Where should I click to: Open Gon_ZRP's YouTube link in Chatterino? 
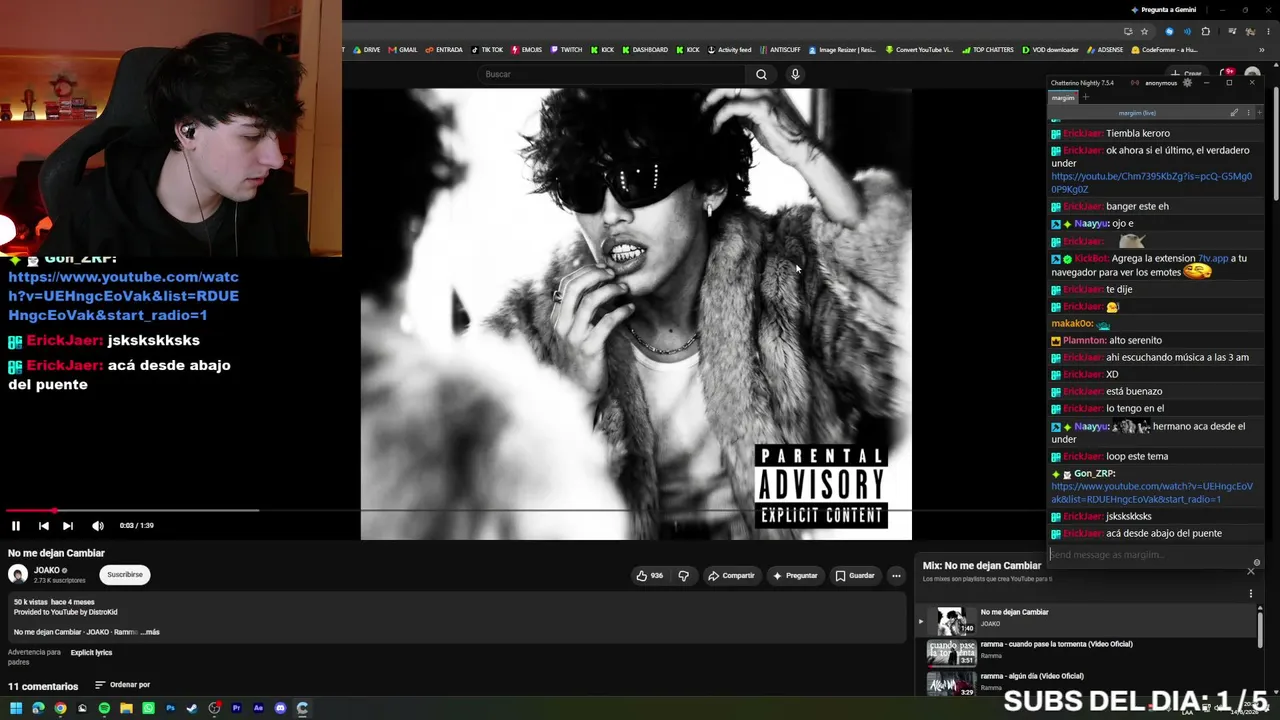(x=1152, y=493)
